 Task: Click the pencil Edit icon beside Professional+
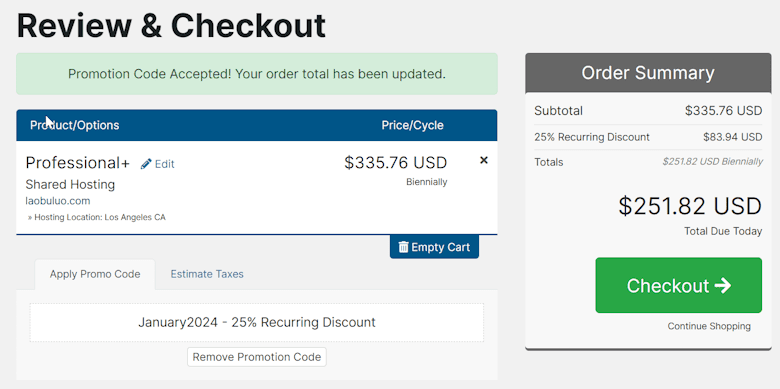(146, 164)
